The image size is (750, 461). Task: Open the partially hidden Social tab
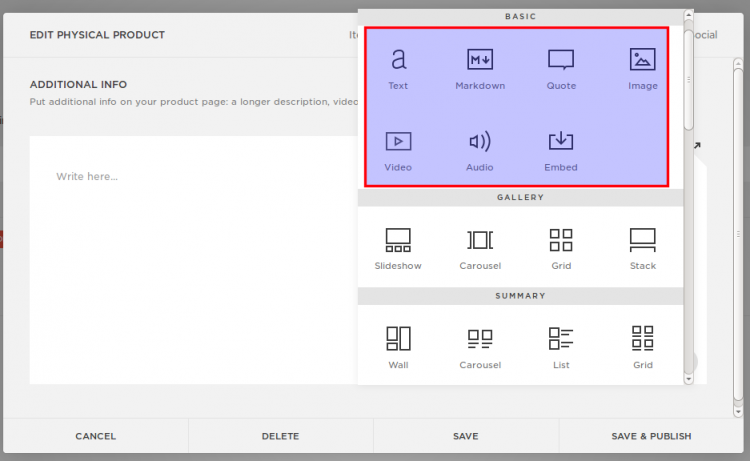pos(706,35)
